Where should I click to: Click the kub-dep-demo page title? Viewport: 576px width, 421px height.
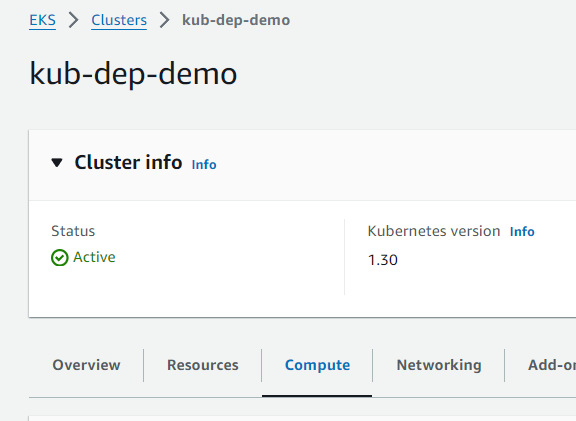(133, 74)
